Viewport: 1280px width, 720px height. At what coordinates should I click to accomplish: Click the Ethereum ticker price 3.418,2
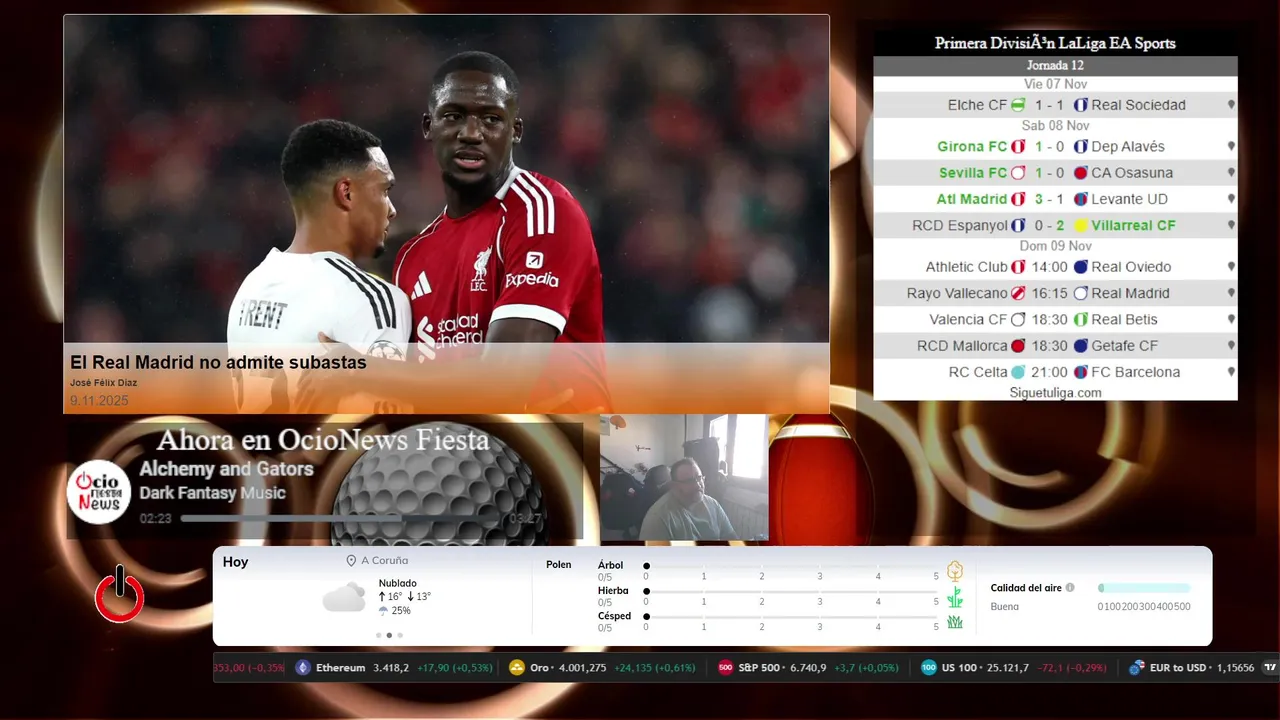[x=391, y=668]
